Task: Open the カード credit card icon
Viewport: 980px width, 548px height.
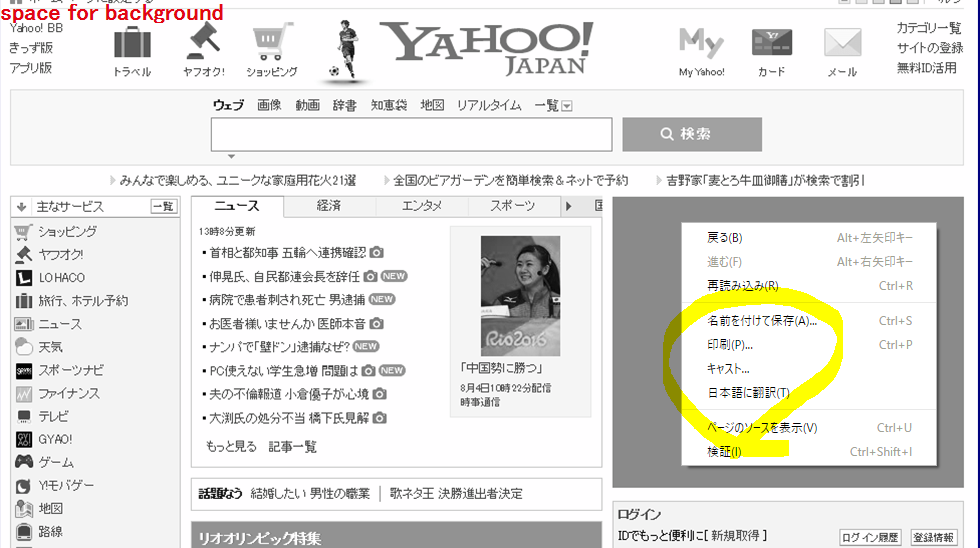Action: coord(772,42)
